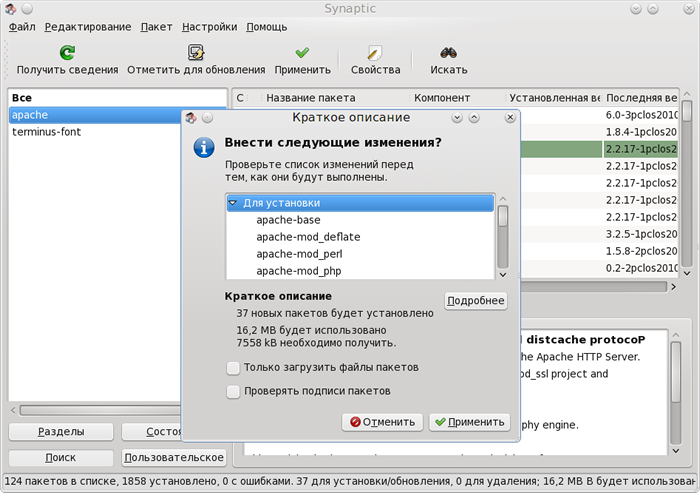Click dialog install list scrollbar thumb
This screenshot has height=493, width=700.
[x=503, y=216]
